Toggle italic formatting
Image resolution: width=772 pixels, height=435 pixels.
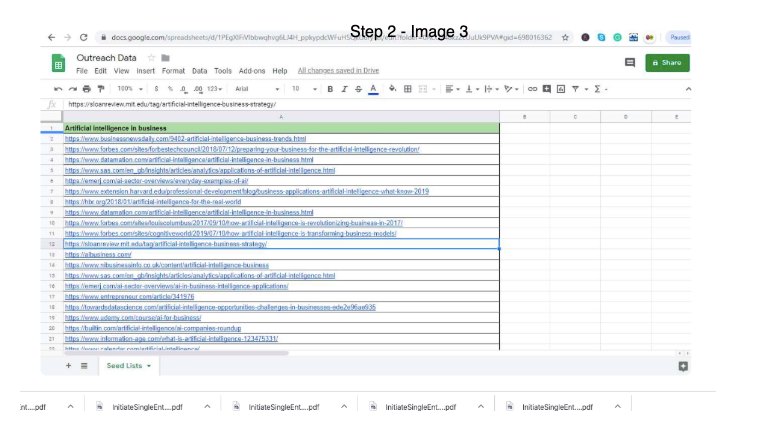coord(344,89)
